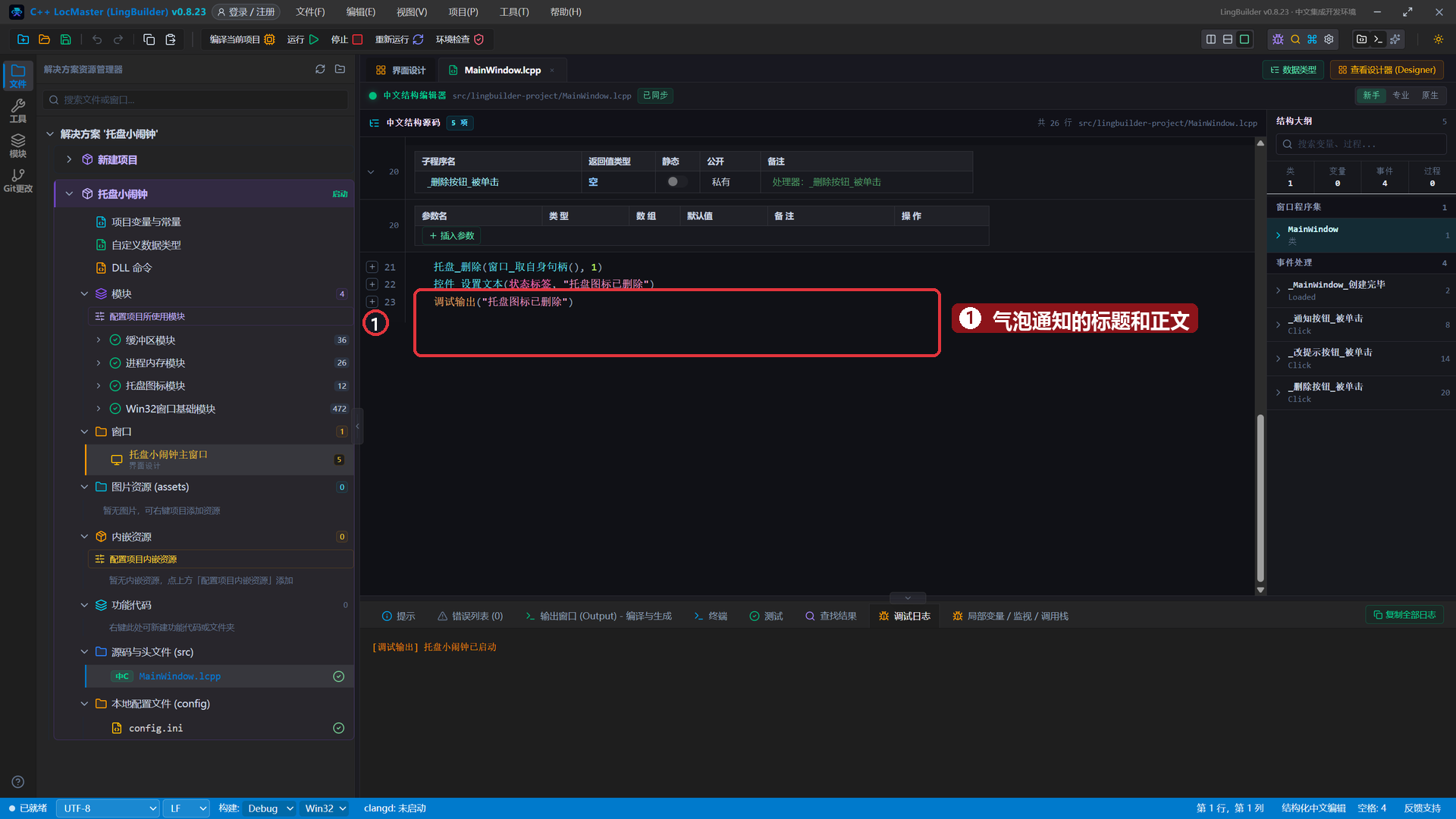The width and height of the screenshot is (1456, 819).
Task: Open the Debug build configuration dropdown
Action: point(270,808)
